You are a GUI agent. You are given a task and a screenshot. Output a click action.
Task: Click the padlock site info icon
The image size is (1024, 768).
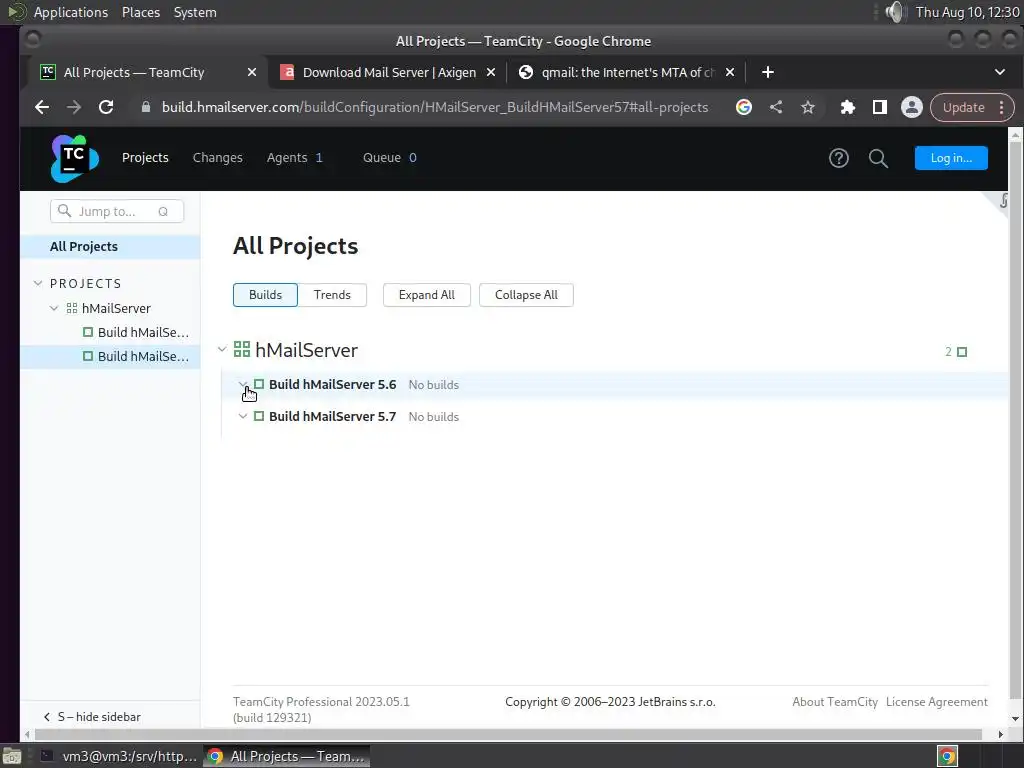tap(146, 107)
